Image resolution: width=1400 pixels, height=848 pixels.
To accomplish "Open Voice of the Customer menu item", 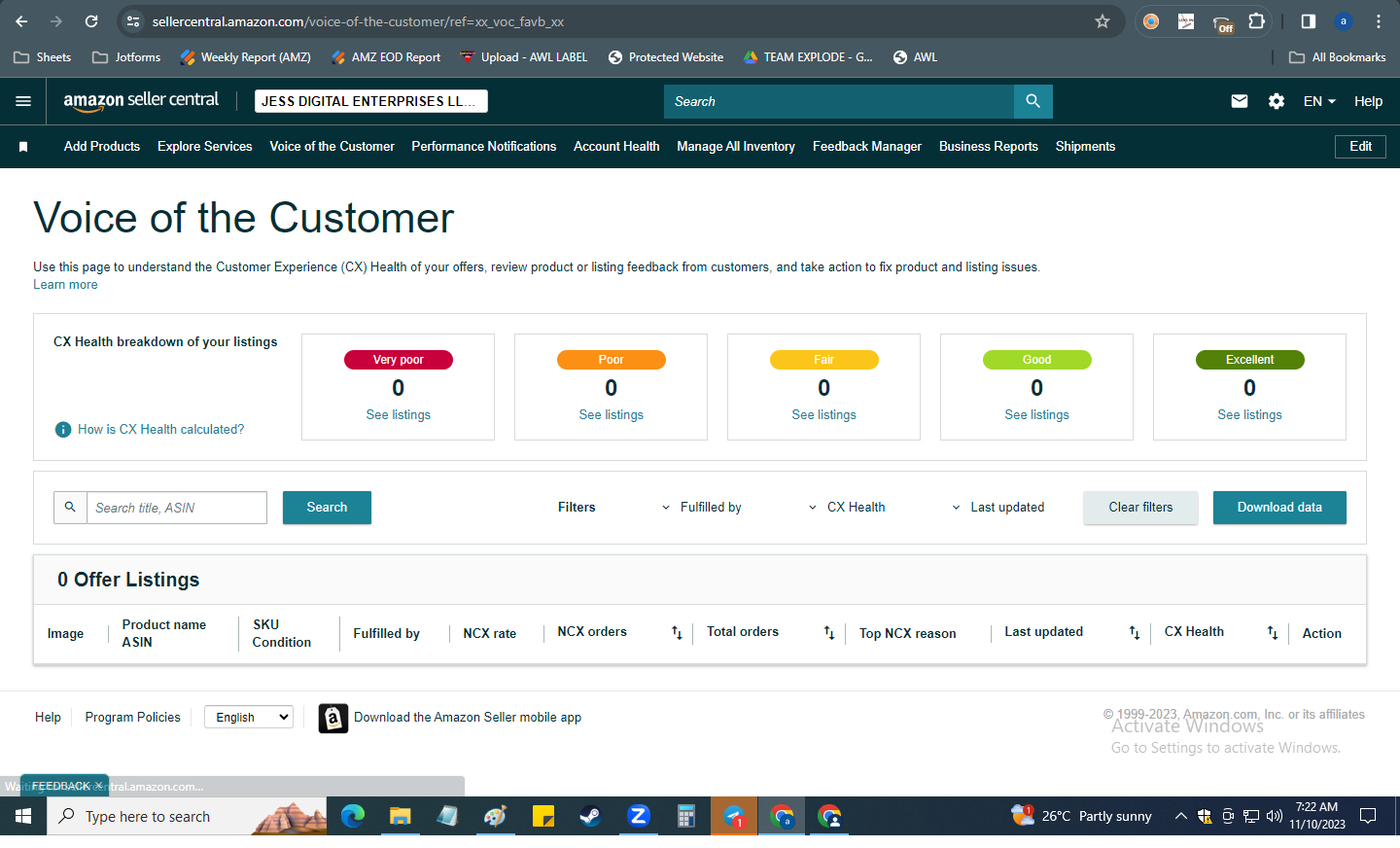I will pos(332,147).
